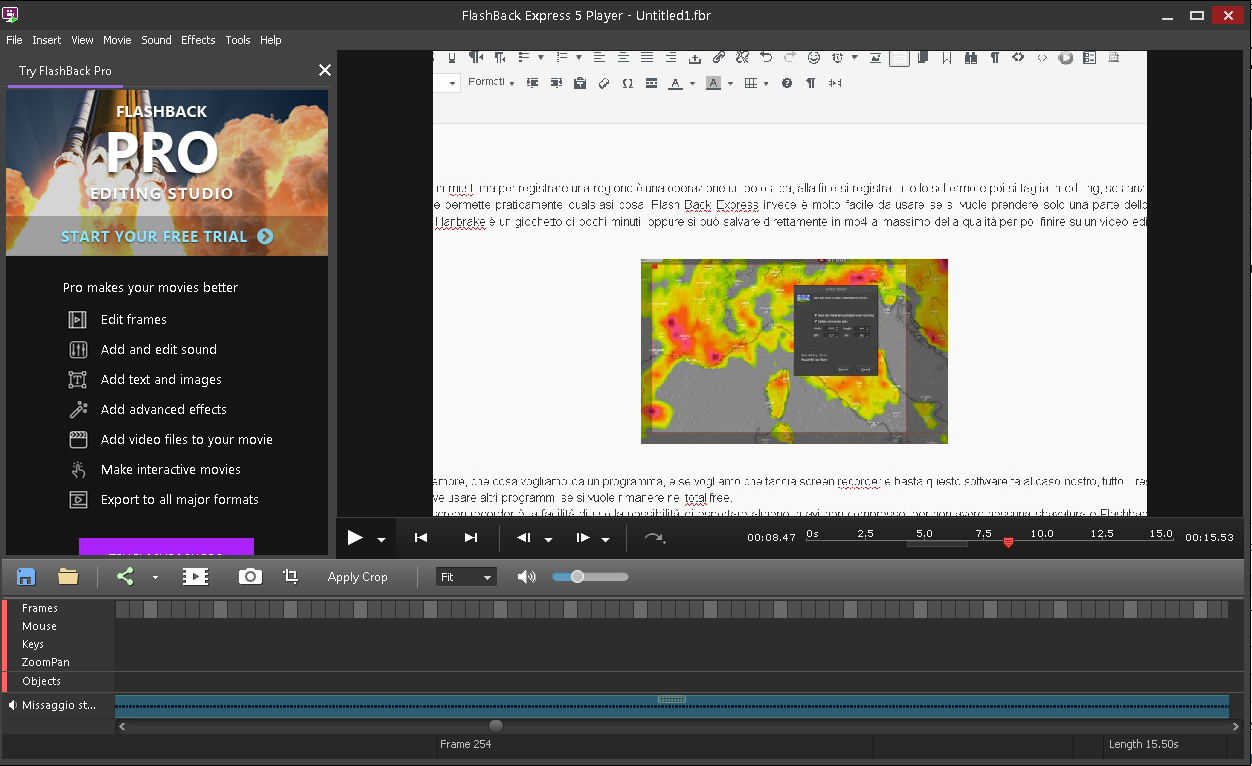Viewport: 1252px width, 766px height.
Task: Open the File menu
Action: [x=14, y=40]
